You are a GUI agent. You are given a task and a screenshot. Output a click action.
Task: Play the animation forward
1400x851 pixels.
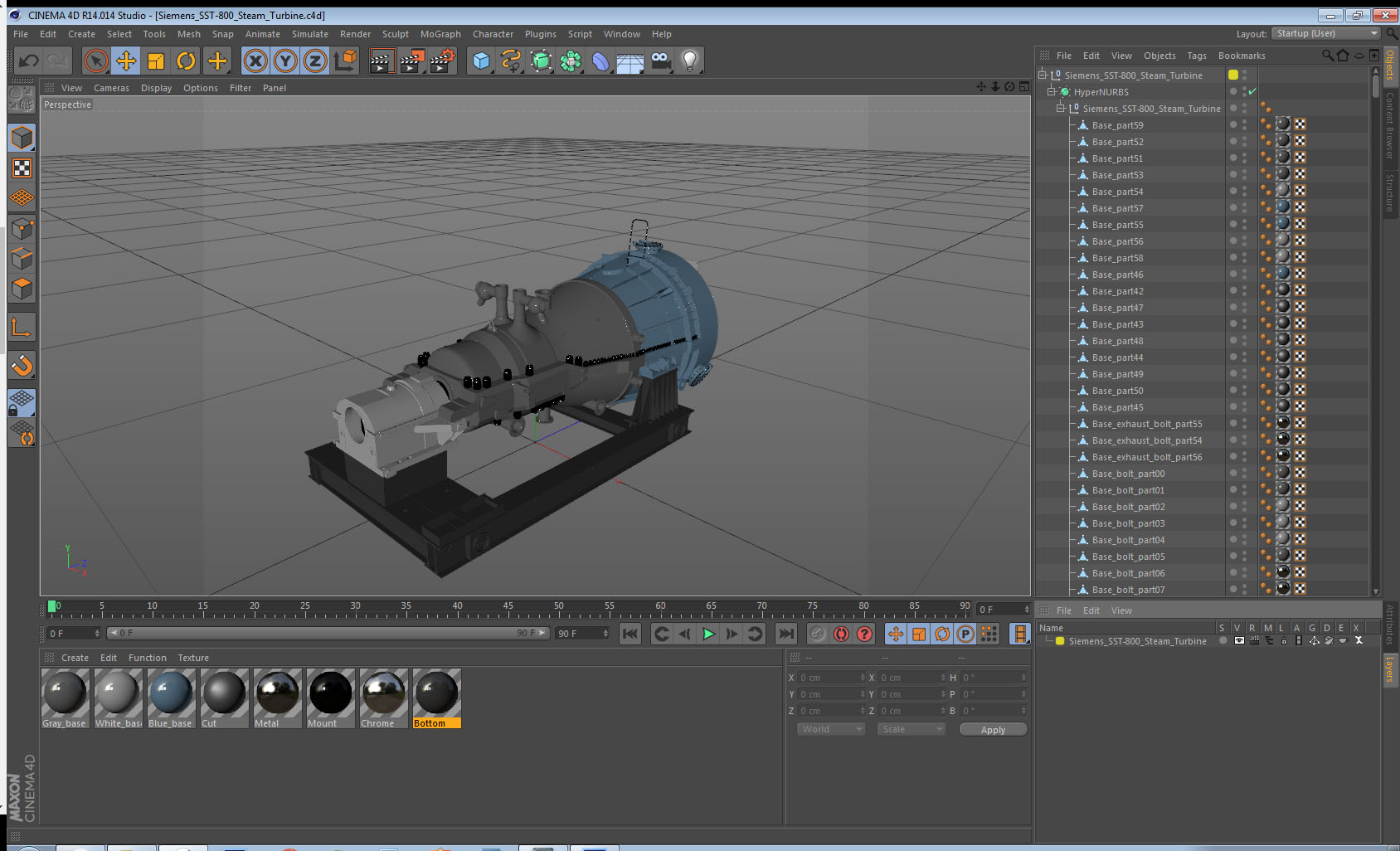(708, 634)
